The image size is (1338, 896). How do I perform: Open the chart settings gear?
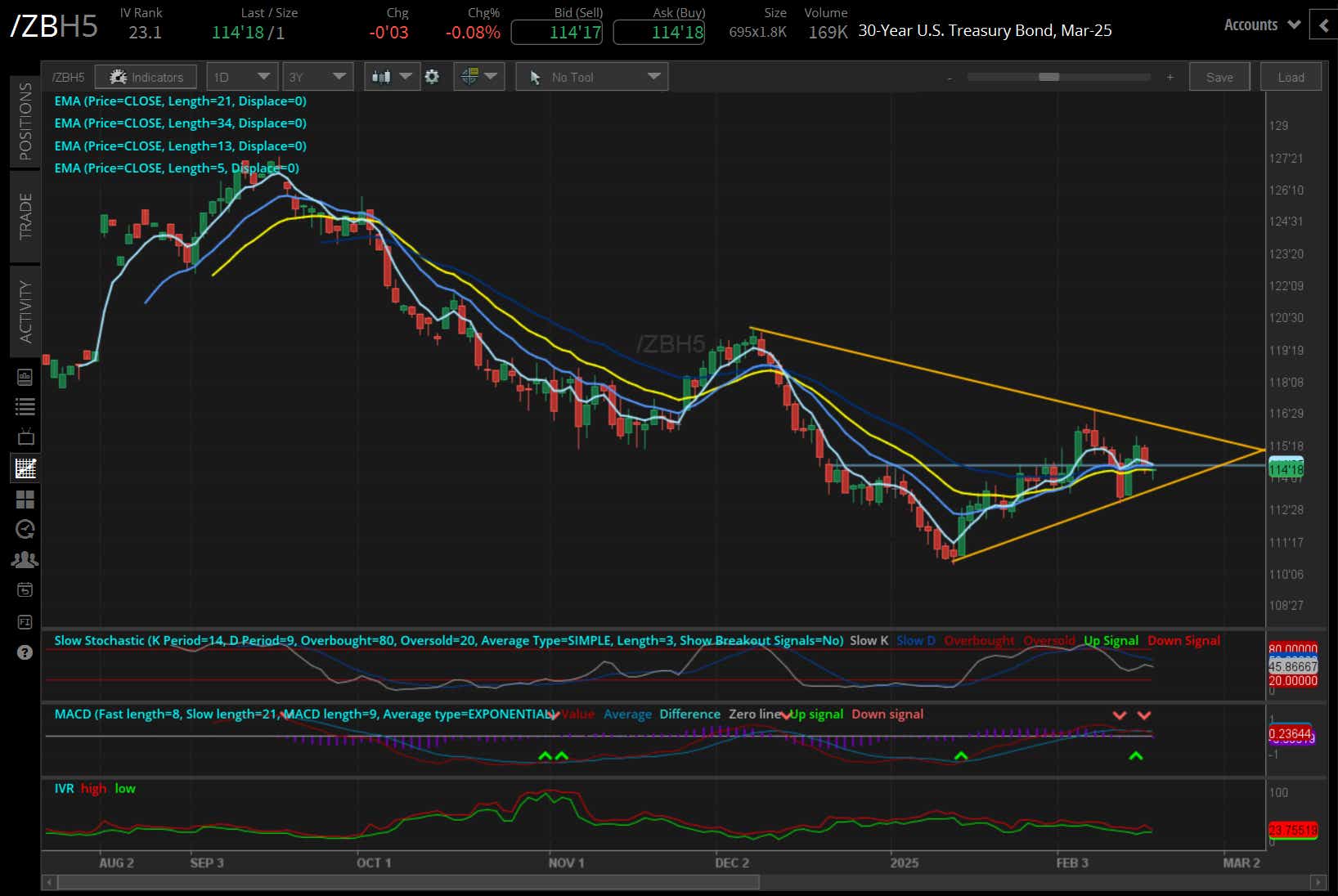click(x=432, y=76)
